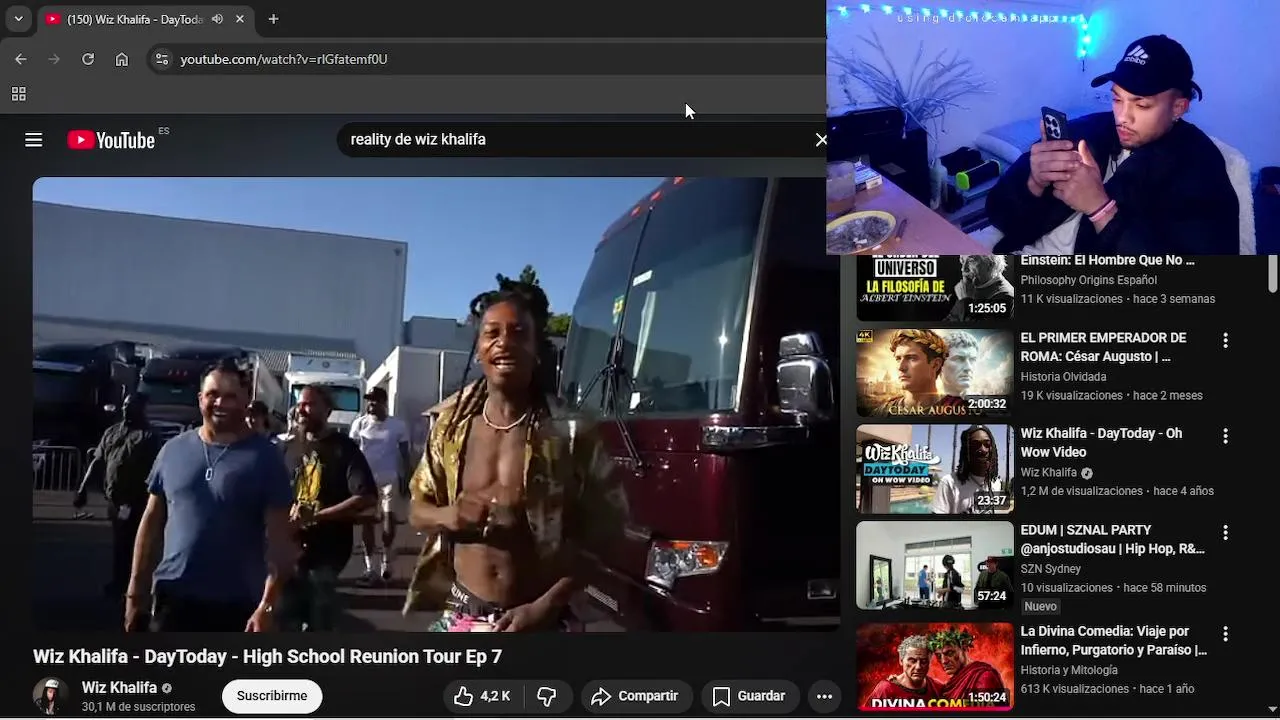Mute the tab audio speaker icon
This screenshot has width=1280, height=720.
coord(217,19)
